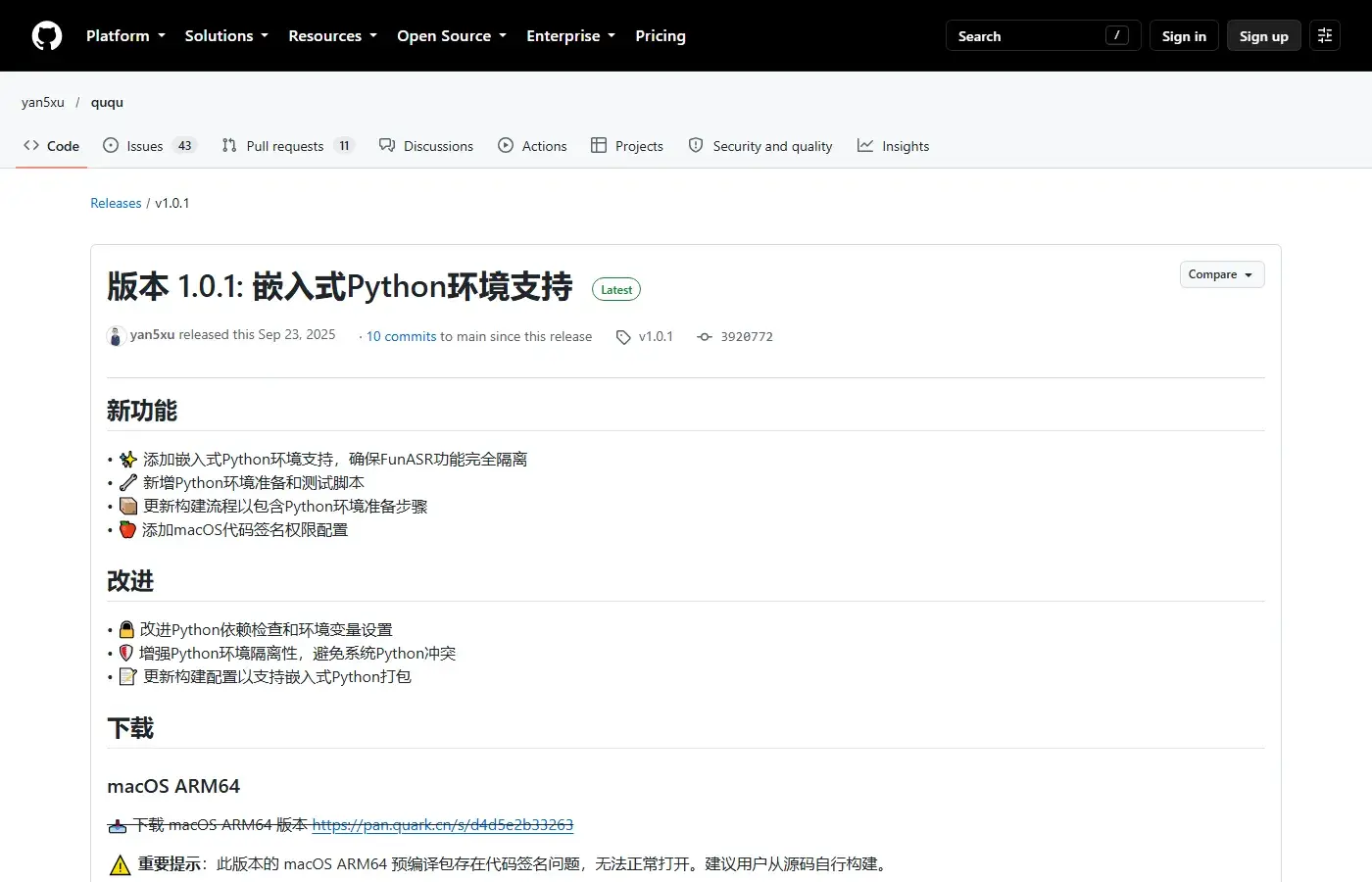The width and height of the screenshot is (1372, 882).
Task: Switch to the Discussions tab
Action: (x=426, y=146)
